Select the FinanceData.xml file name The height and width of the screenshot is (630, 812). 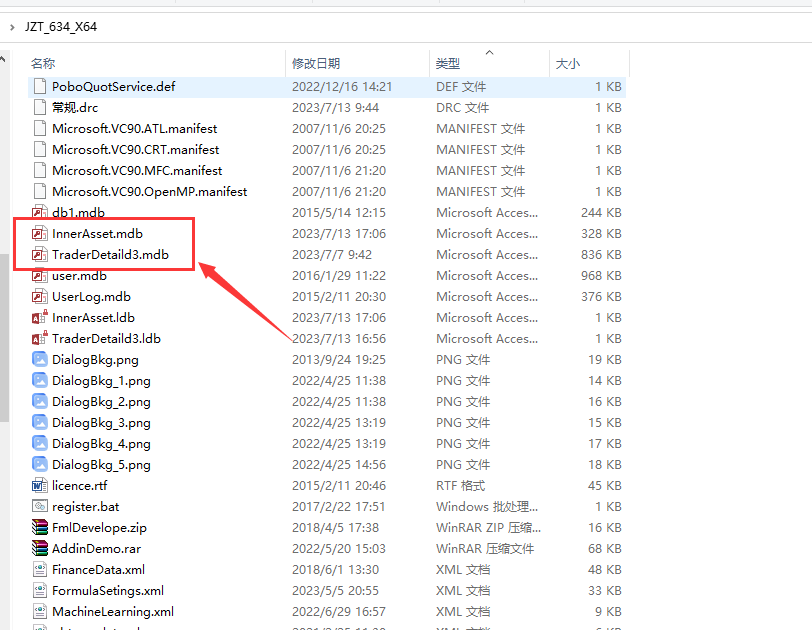tap(98, 569)
